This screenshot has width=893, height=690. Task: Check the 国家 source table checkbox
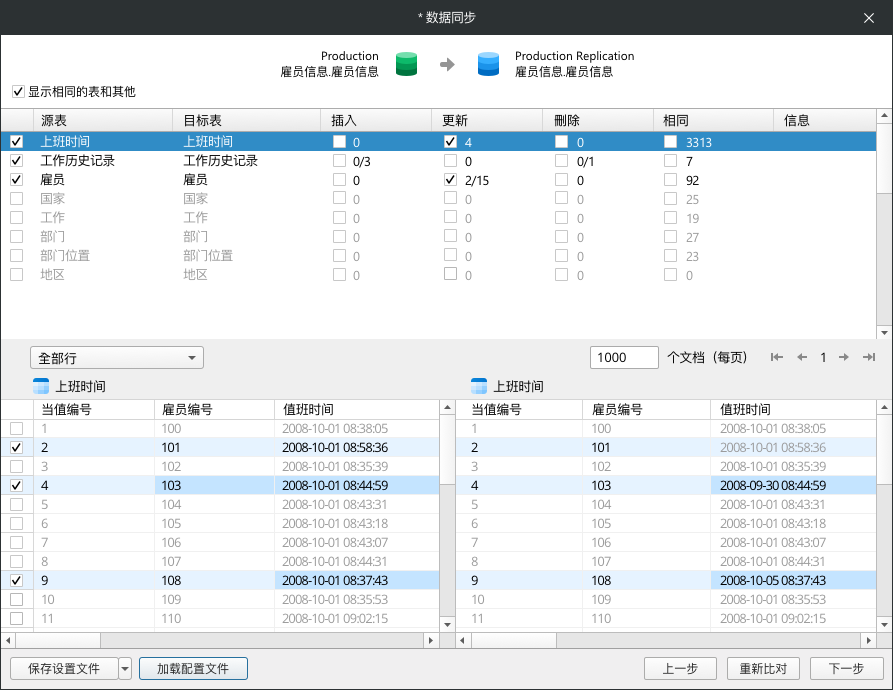[17, 199]
